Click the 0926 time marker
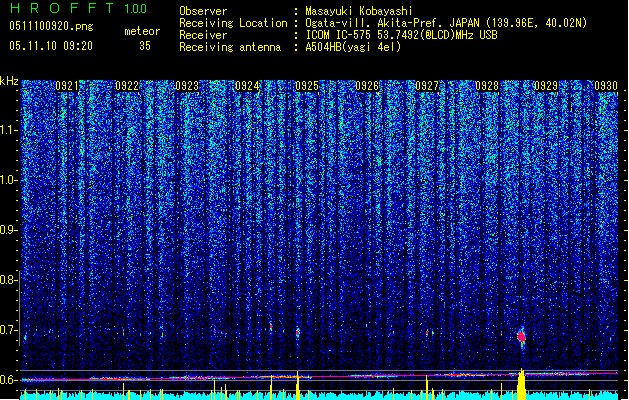 367,86
